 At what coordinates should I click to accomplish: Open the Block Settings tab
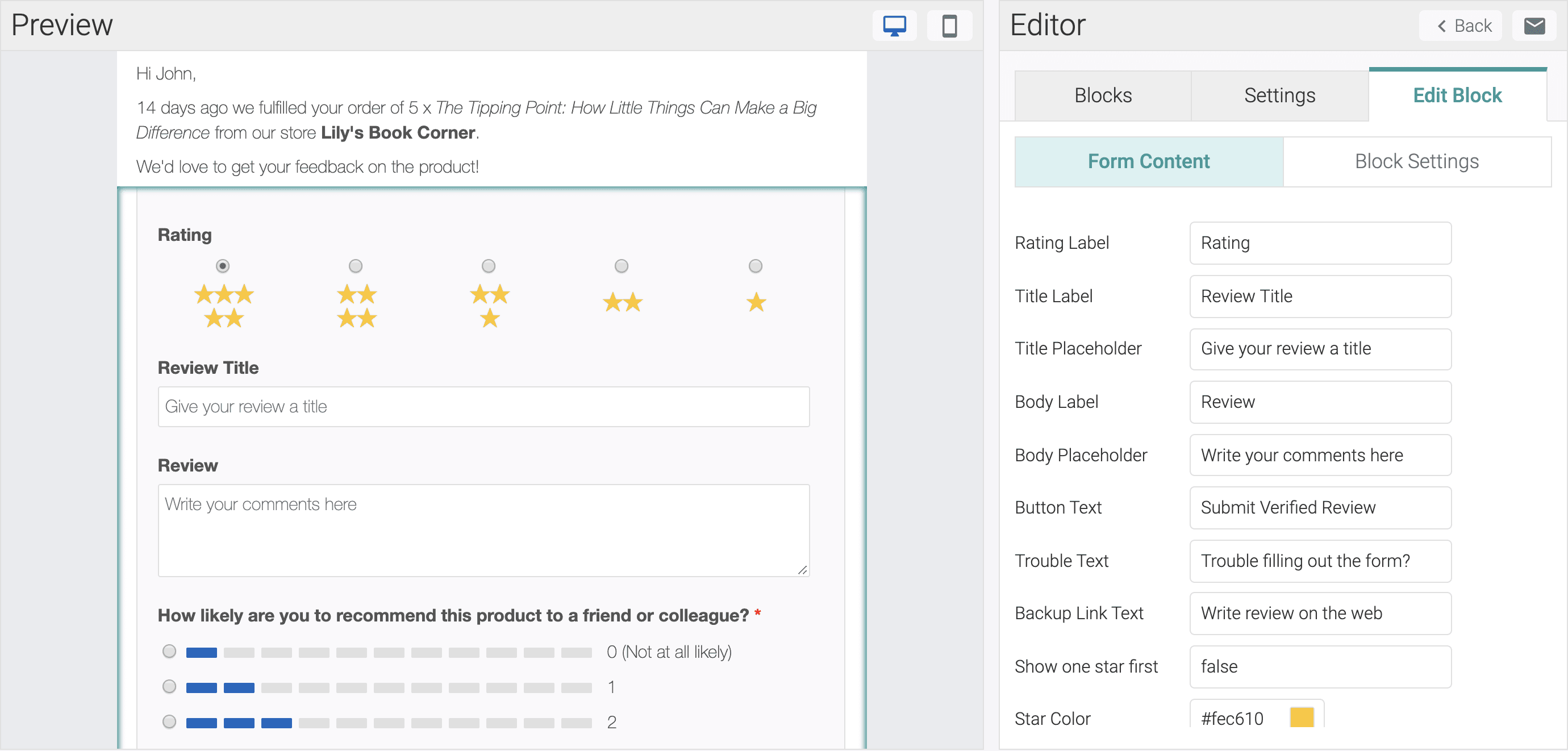pyautogui.click(x=1416, y=161)
